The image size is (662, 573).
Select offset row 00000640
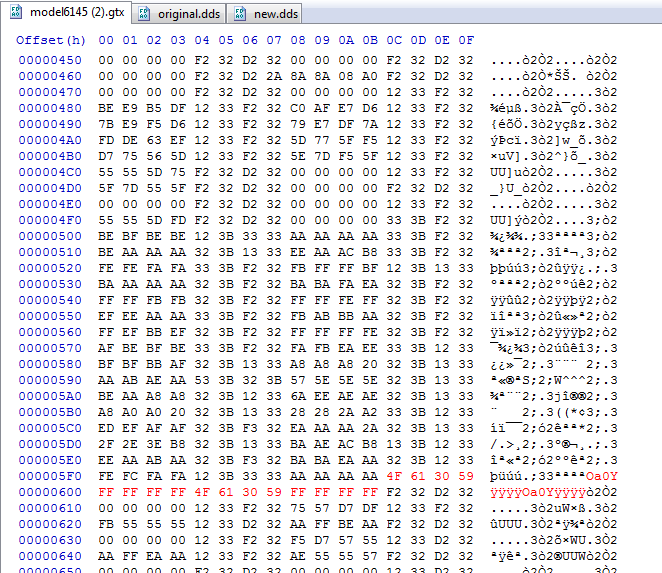click(x=50, y=556)
